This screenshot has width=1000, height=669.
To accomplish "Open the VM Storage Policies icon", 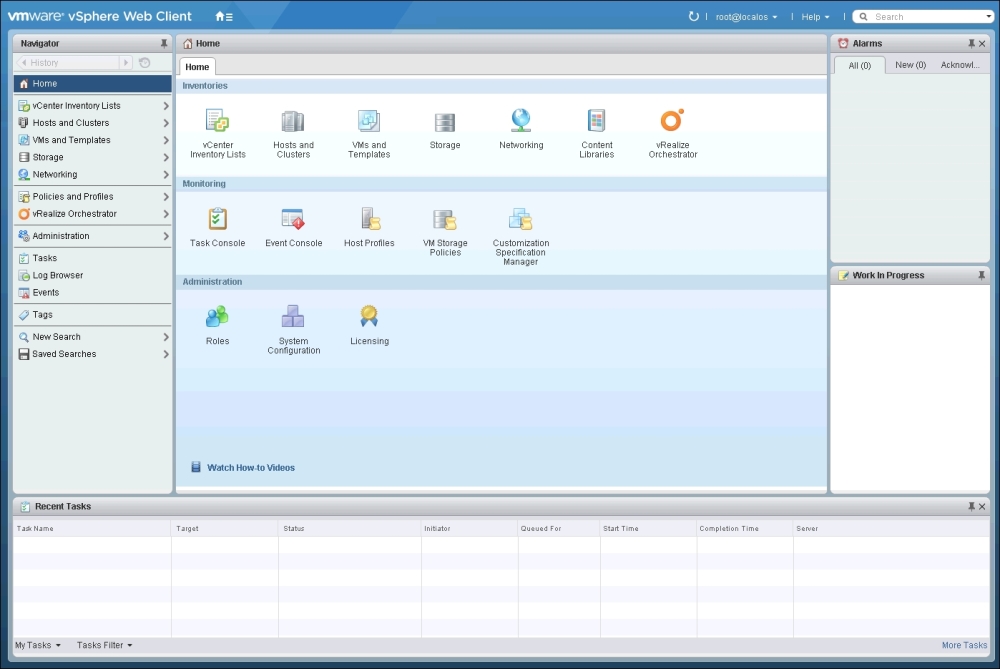I will pos(445,219).
